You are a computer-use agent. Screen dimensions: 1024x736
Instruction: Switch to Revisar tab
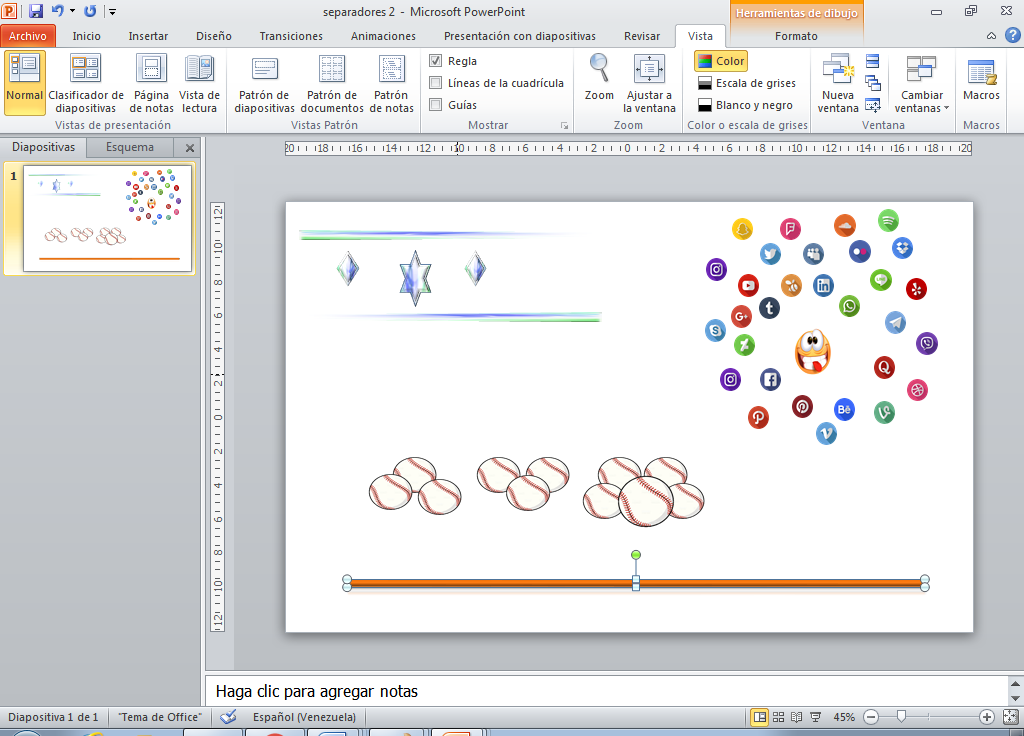point(642,36)
